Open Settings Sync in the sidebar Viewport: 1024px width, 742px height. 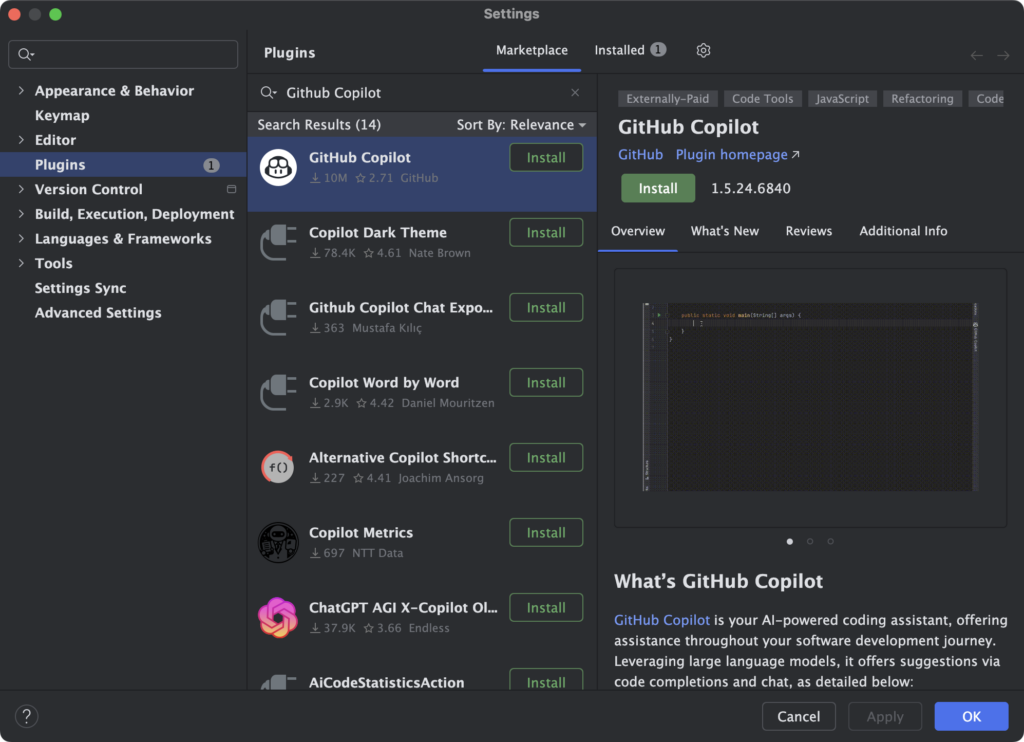point(80,288)
